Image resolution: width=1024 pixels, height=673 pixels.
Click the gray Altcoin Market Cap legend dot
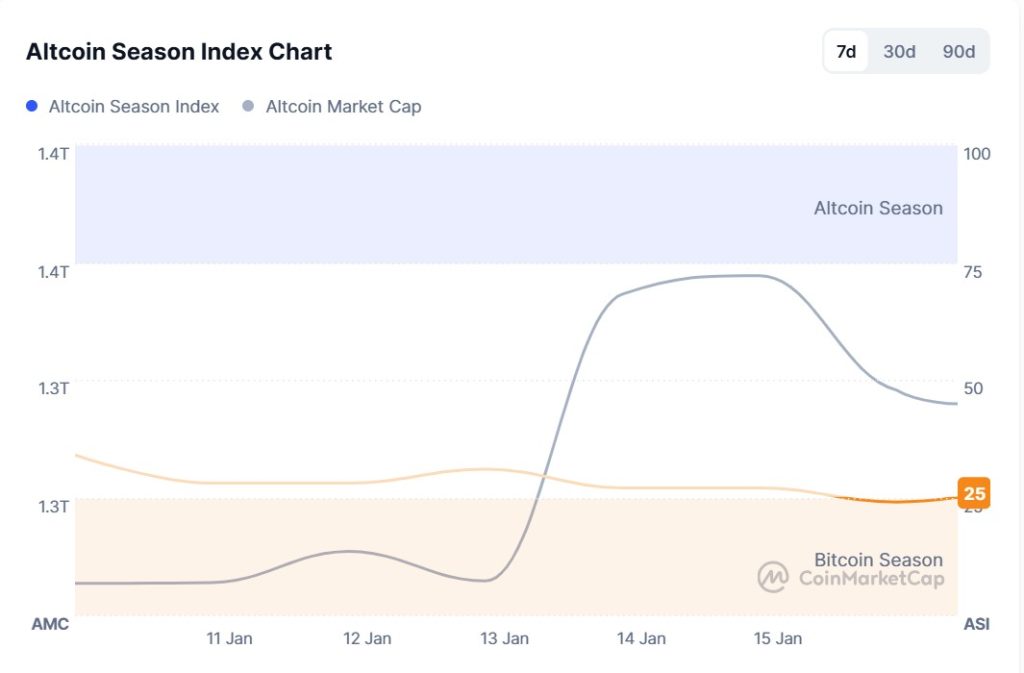(x=249, y=106)
